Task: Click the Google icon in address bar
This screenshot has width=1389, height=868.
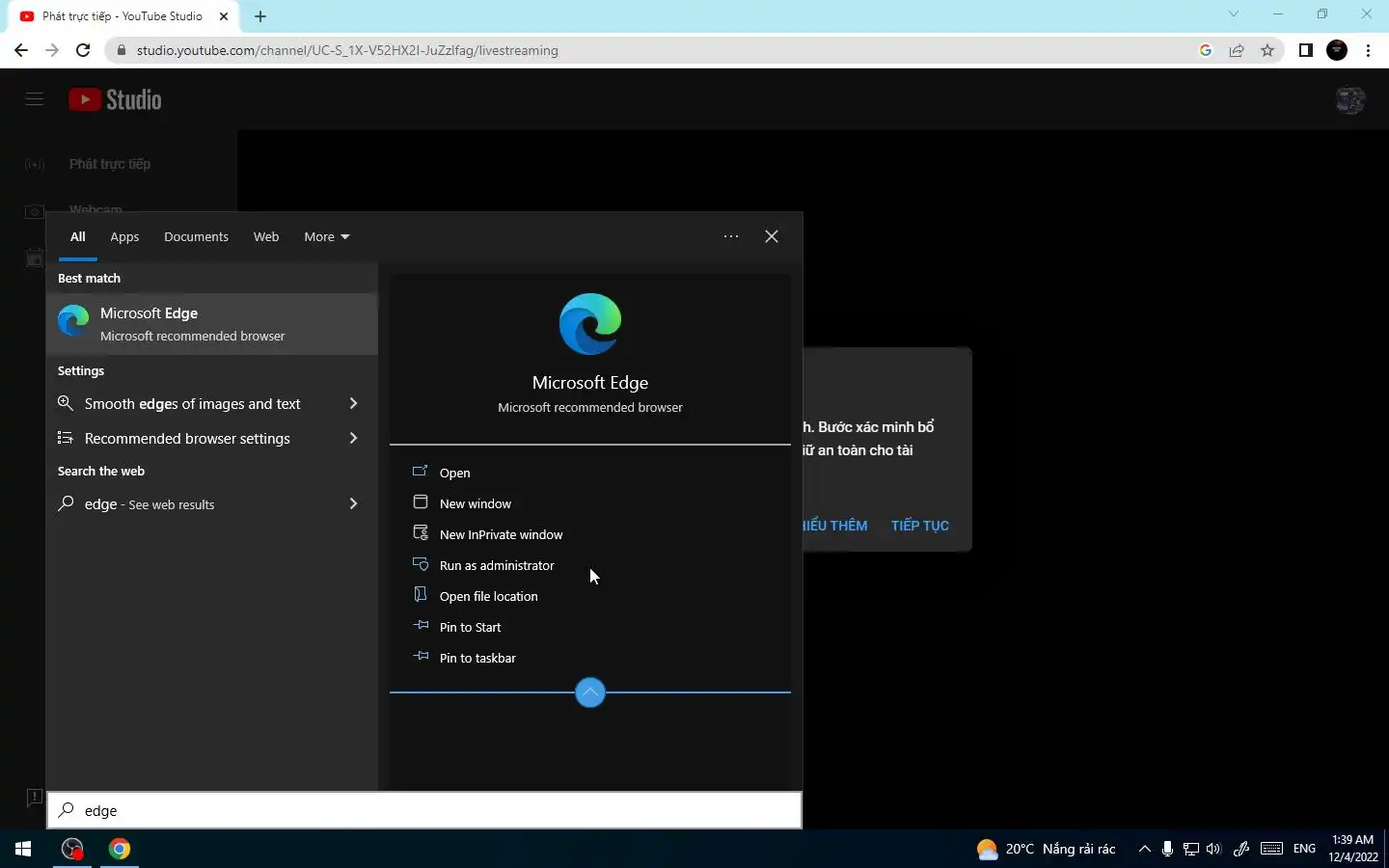Action: click(x=1206, y=50)
